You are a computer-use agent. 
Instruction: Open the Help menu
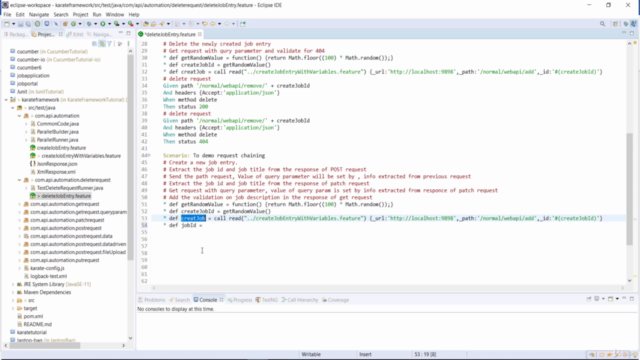tap(134, 14)
